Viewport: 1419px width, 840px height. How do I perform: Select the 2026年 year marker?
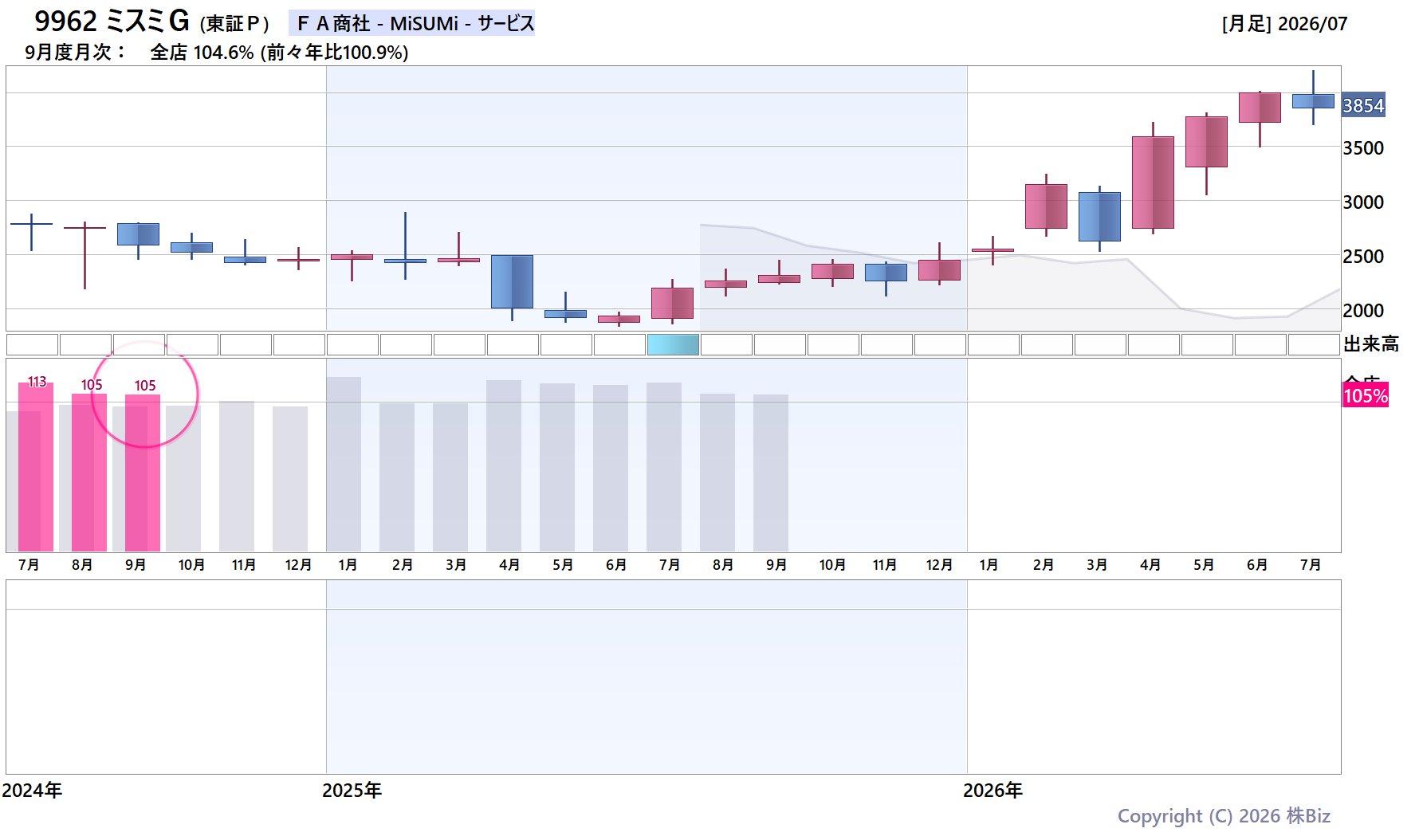(993, 790)
